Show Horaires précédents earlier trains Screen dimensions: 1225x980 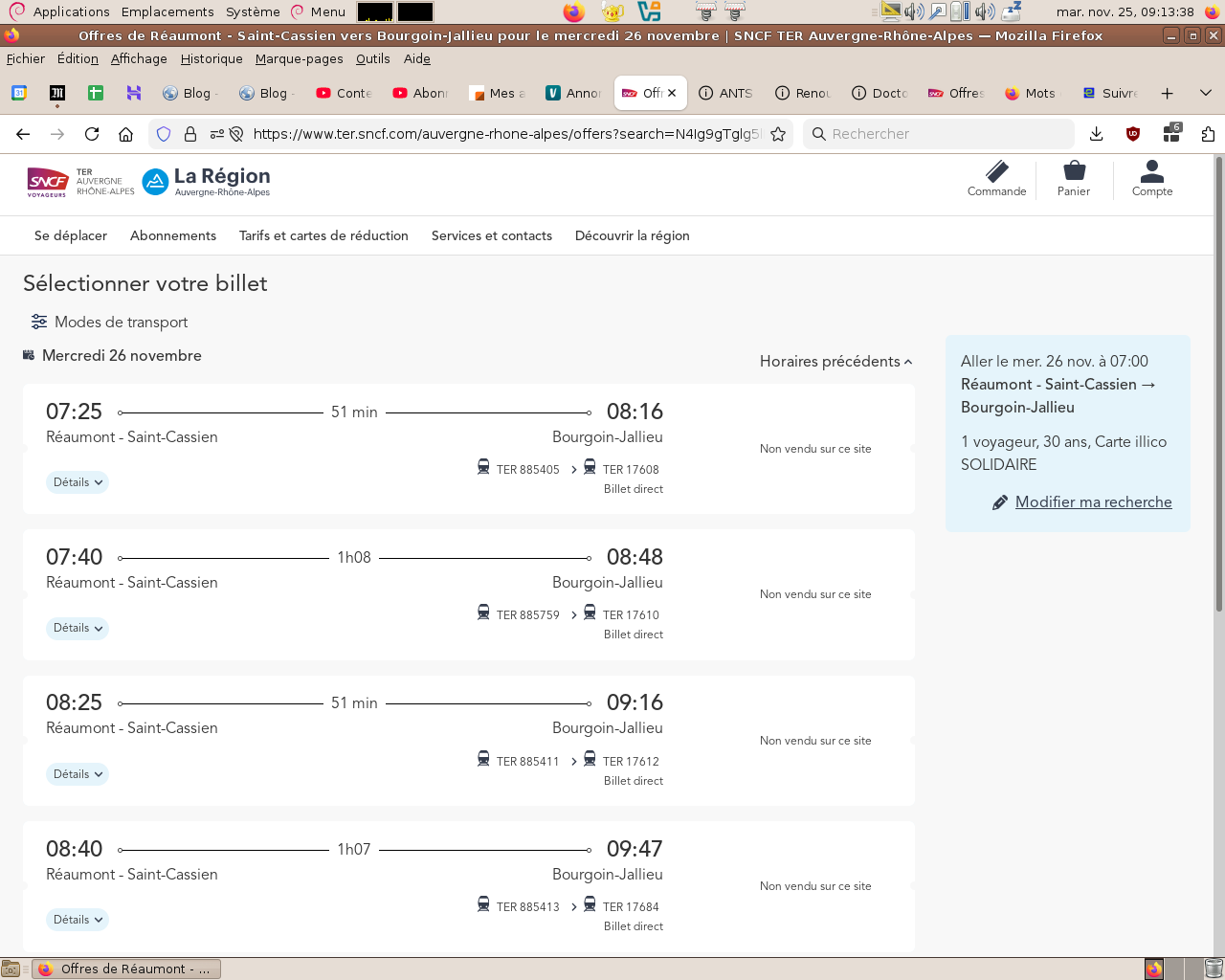(835, 361)
